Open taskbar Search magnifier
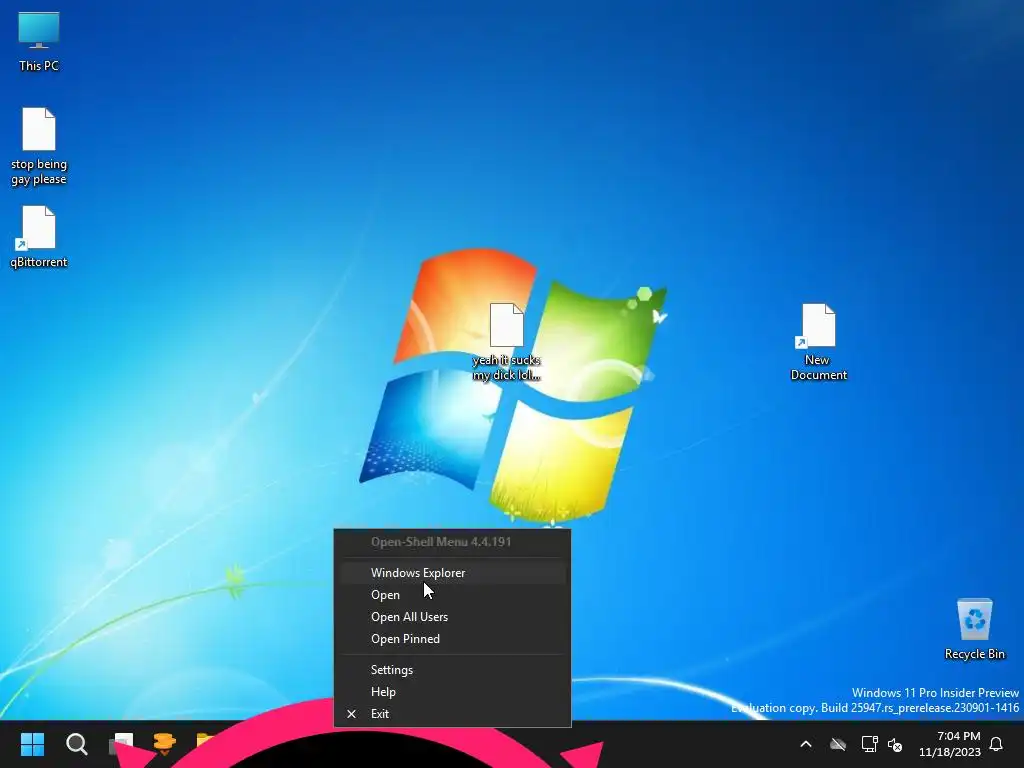This screenshot has height=768, width=1024. (x=77, y=744)
